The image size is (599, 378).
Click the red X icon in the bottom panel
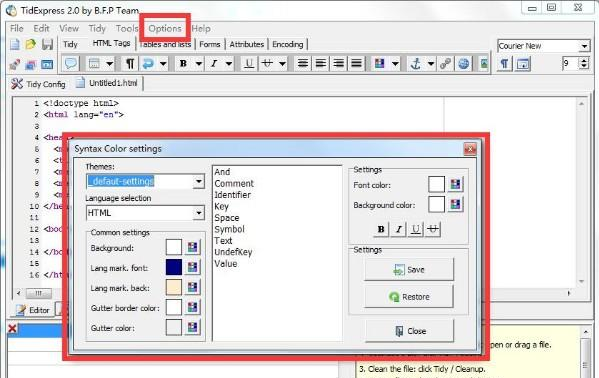click(12, 328)
